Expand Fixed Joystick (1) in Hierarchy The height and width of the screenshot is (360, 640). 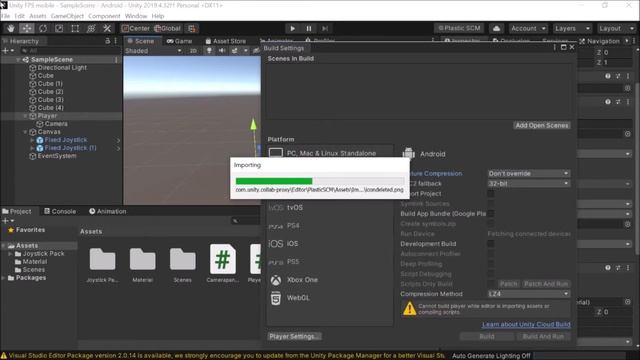[32, 148]
